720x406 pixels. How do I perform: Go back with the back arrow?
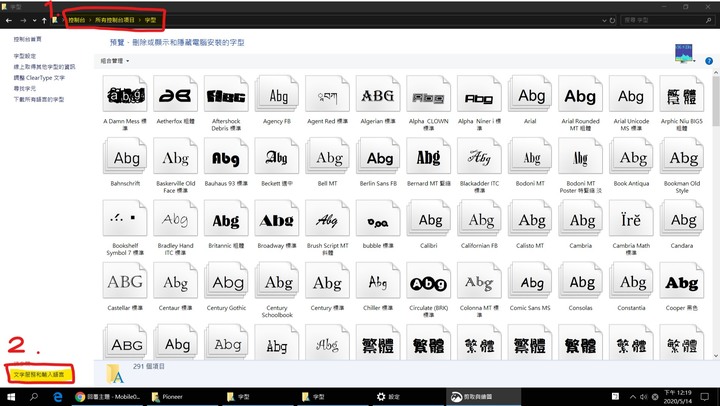[9, 20]
